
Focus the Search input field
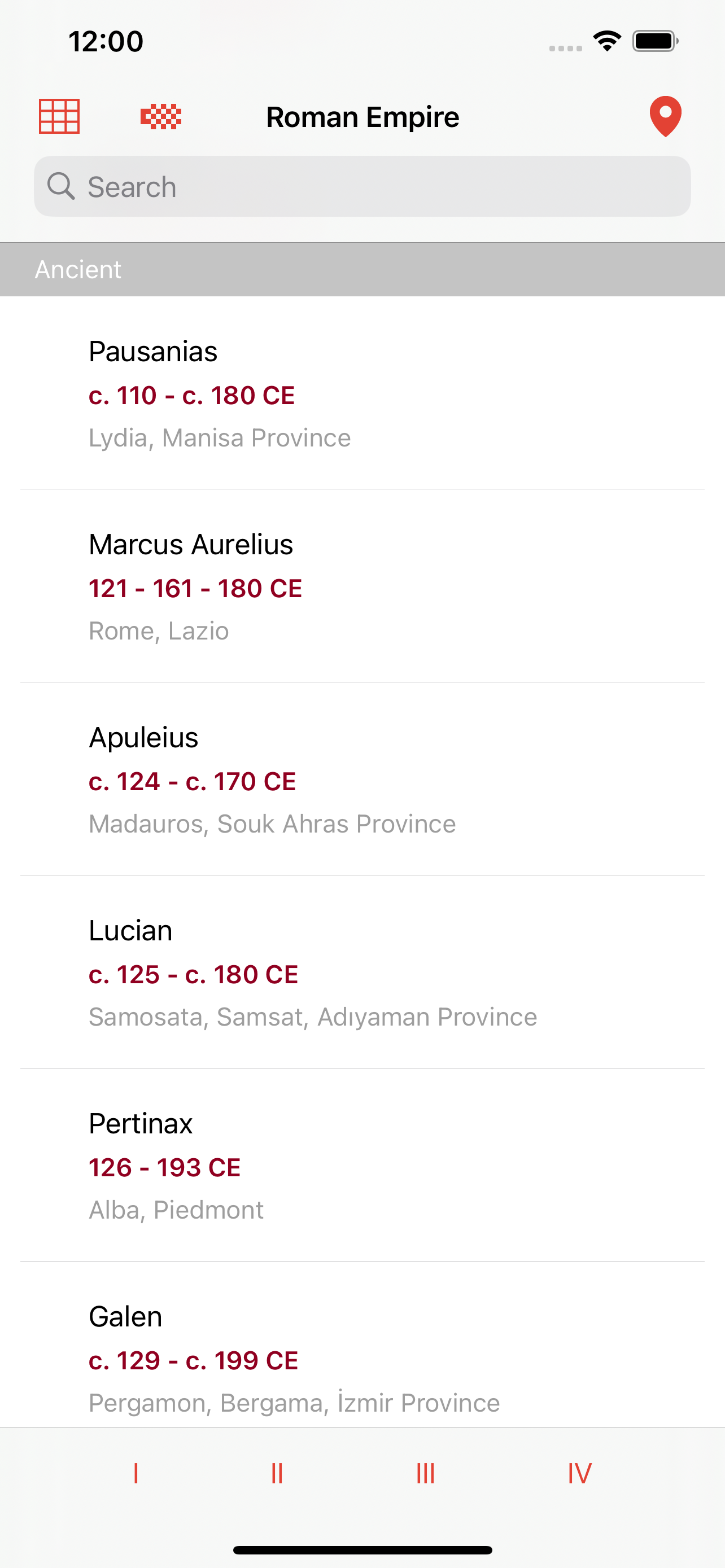coord(377,186)
